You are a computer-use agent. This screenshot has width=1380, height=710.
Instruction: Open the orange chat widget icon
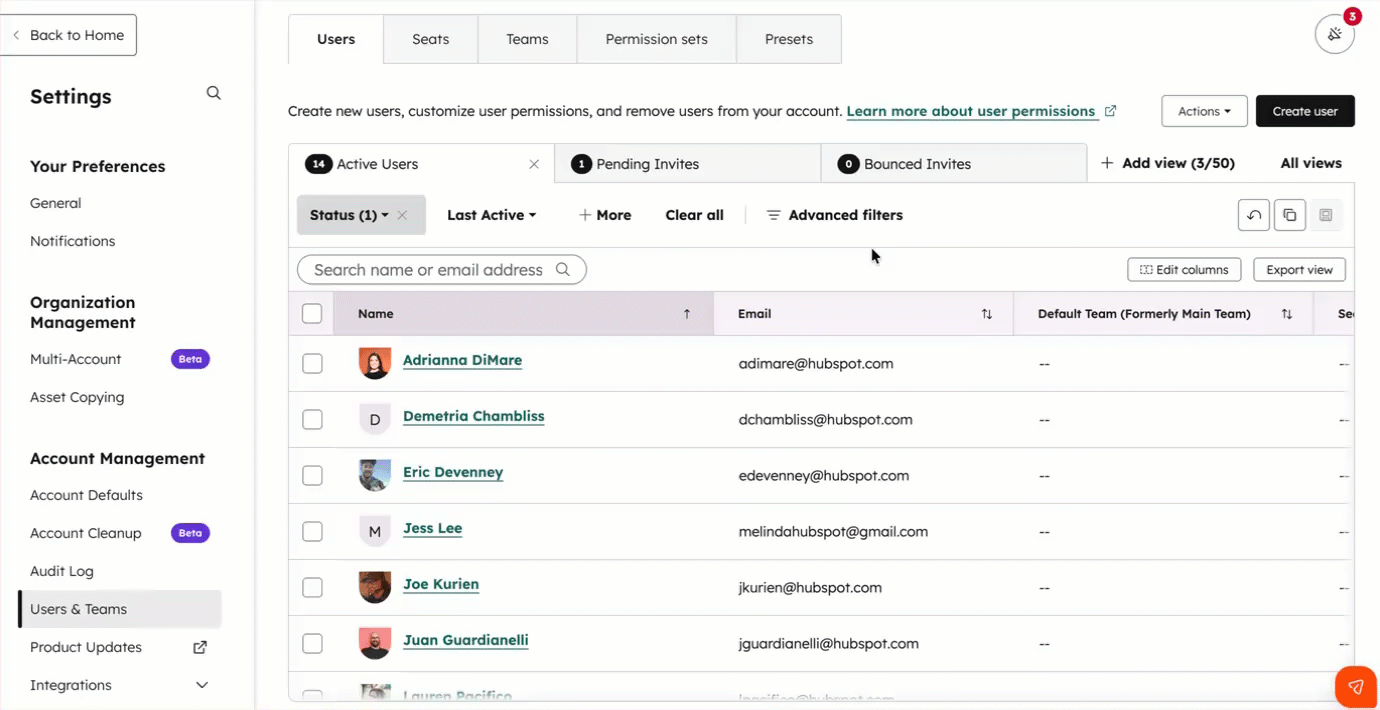[x=1356, y=686]
